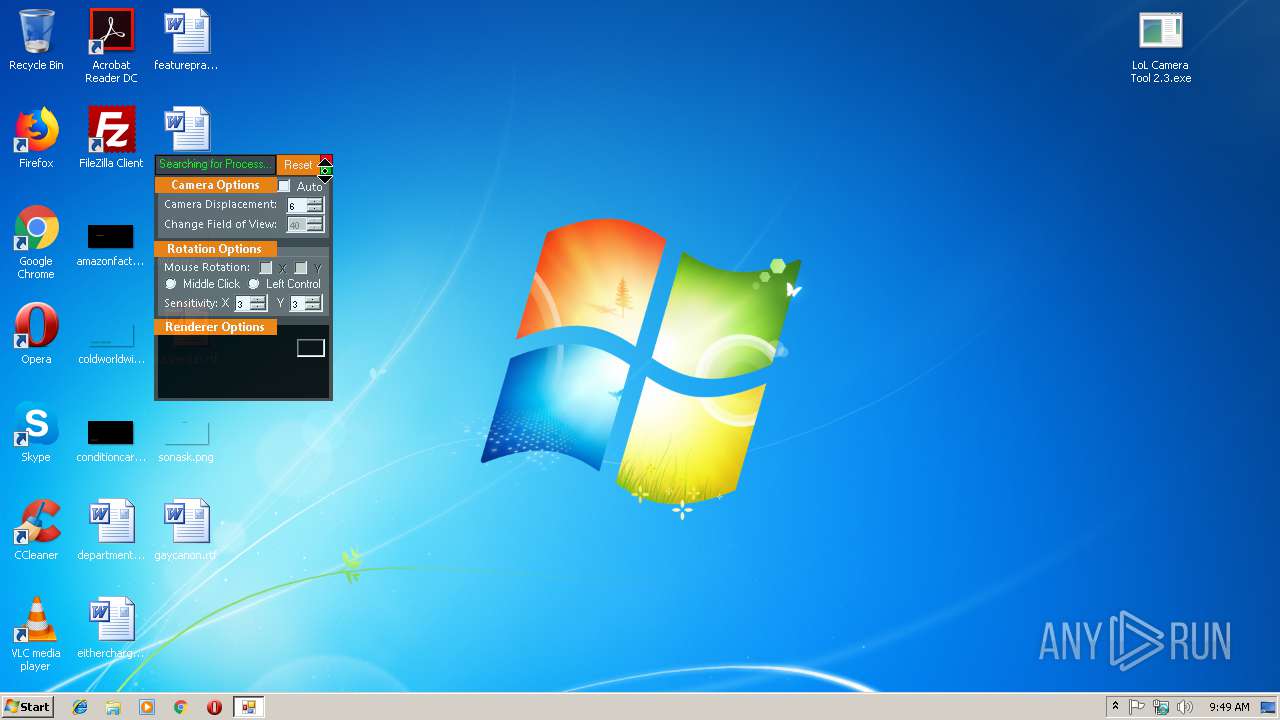
Task: Expand the Renderer Options section header
Action: (215, 327)
